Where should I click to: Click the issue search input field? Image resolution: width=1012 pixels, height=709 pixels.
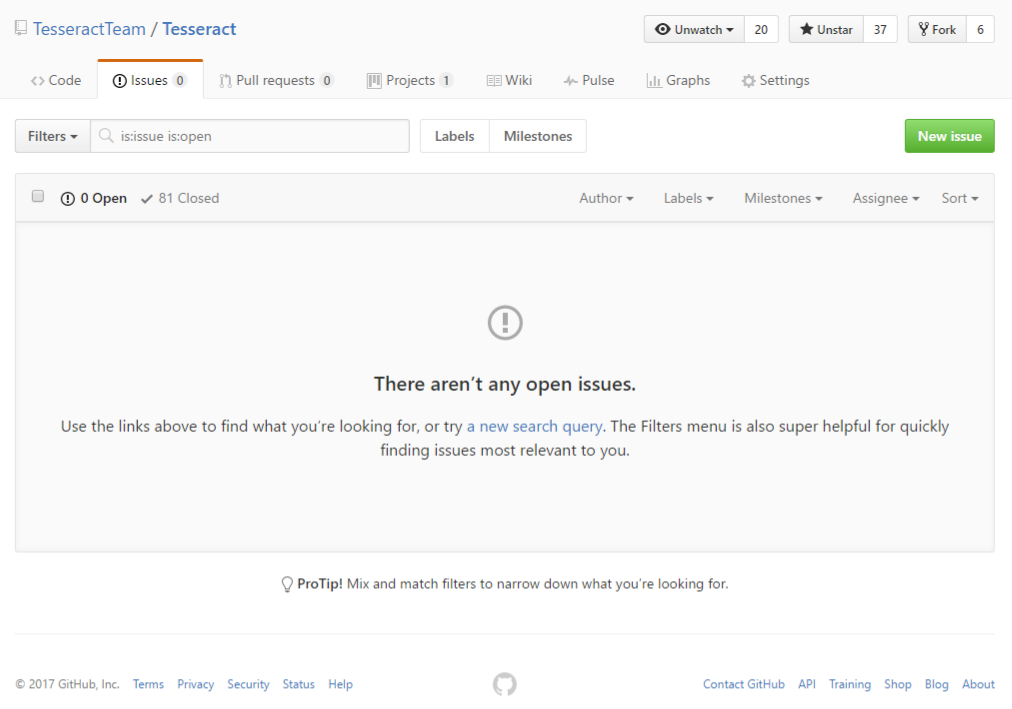[250, 136]
